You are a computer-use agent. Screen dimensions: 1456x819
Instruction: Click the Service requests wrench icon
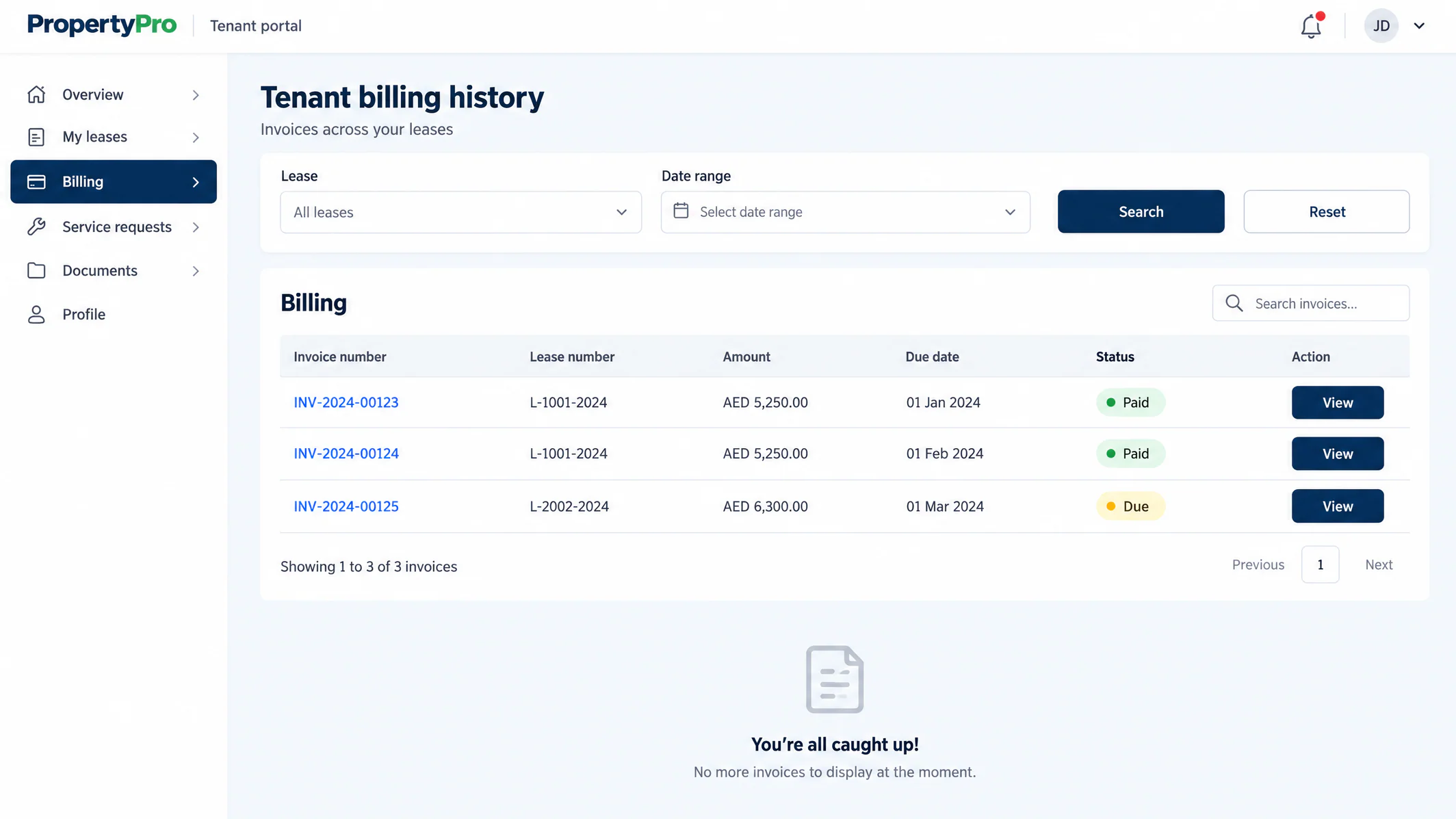click(x=36, y=226)
